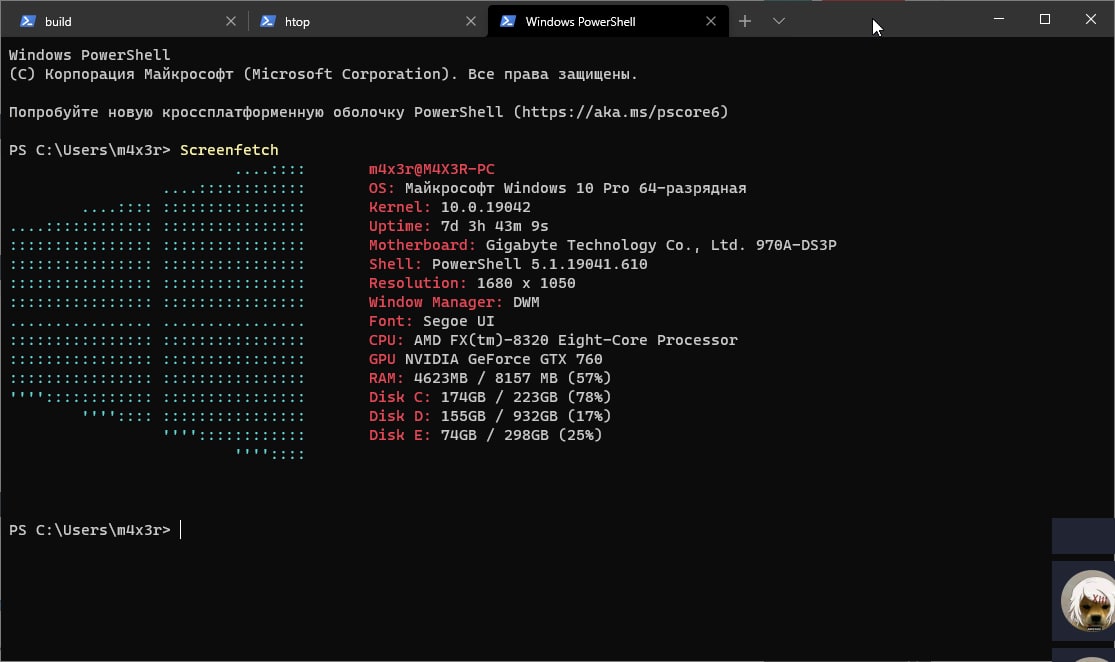Minimize the terminal window
Viewport: 1115px width, 662px height.
(999, 19)
